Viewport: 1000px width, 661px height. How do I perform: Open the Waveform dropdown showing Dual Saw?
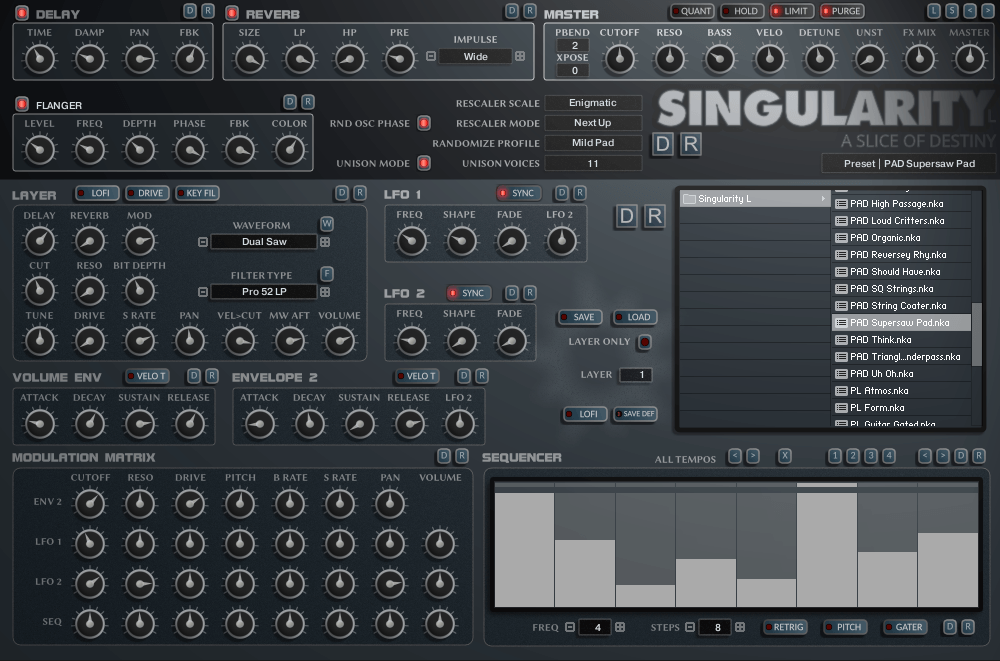point(264,242)
